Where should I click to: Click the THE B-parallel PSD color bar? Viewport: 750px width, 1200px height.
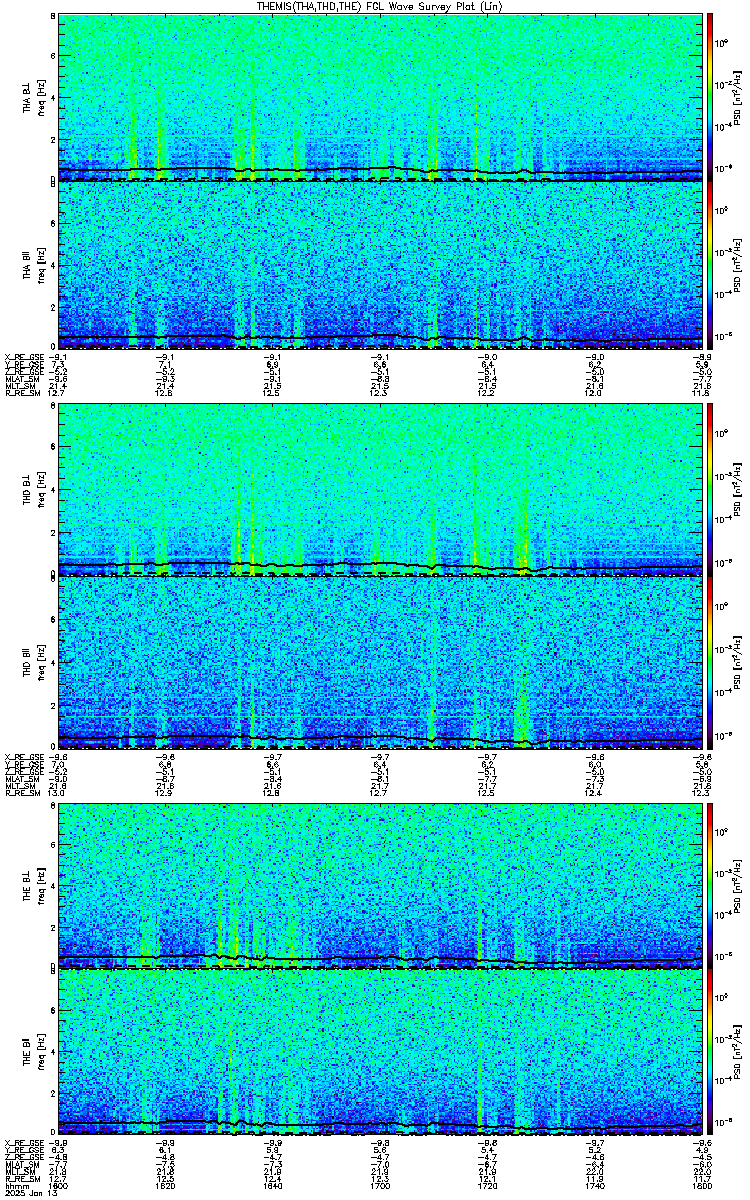pyautogui.click(x=710, y=1053)
